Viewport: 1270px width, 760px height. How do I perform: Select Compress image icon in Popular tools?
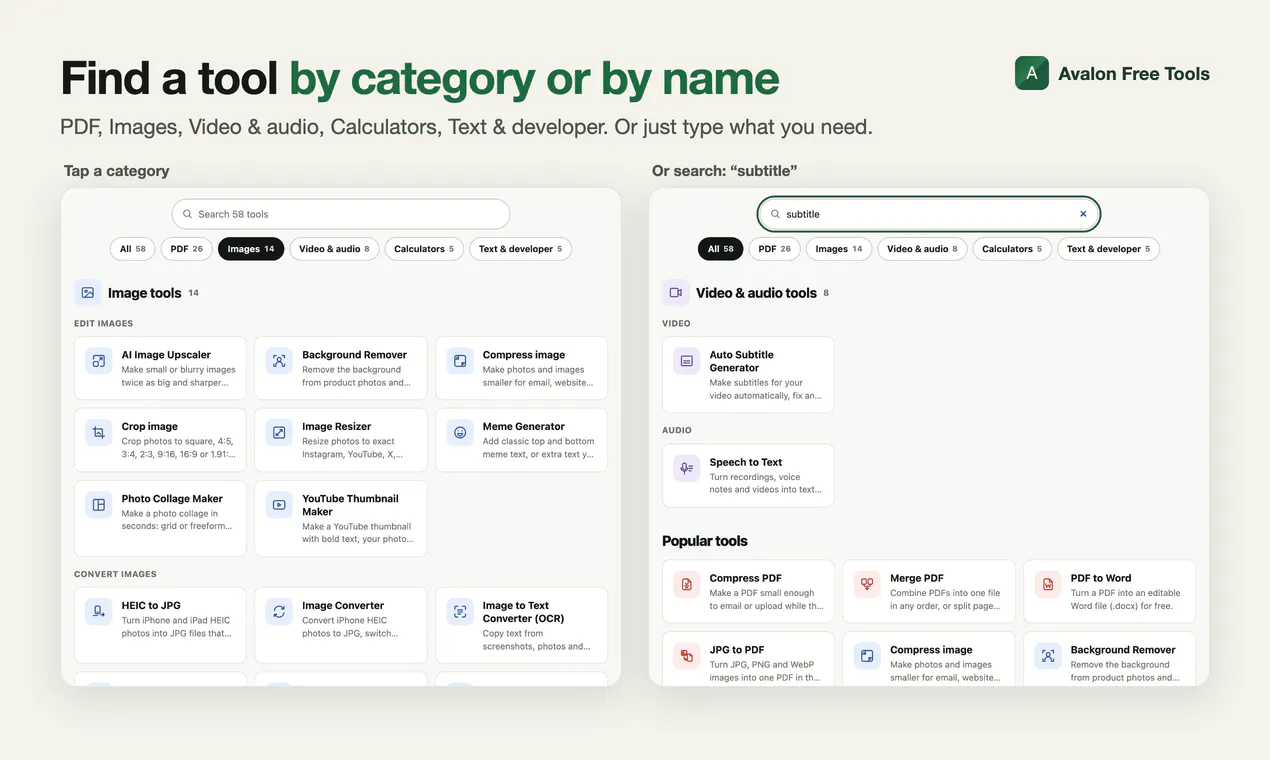pyautogui.click(x=867, y=656)
